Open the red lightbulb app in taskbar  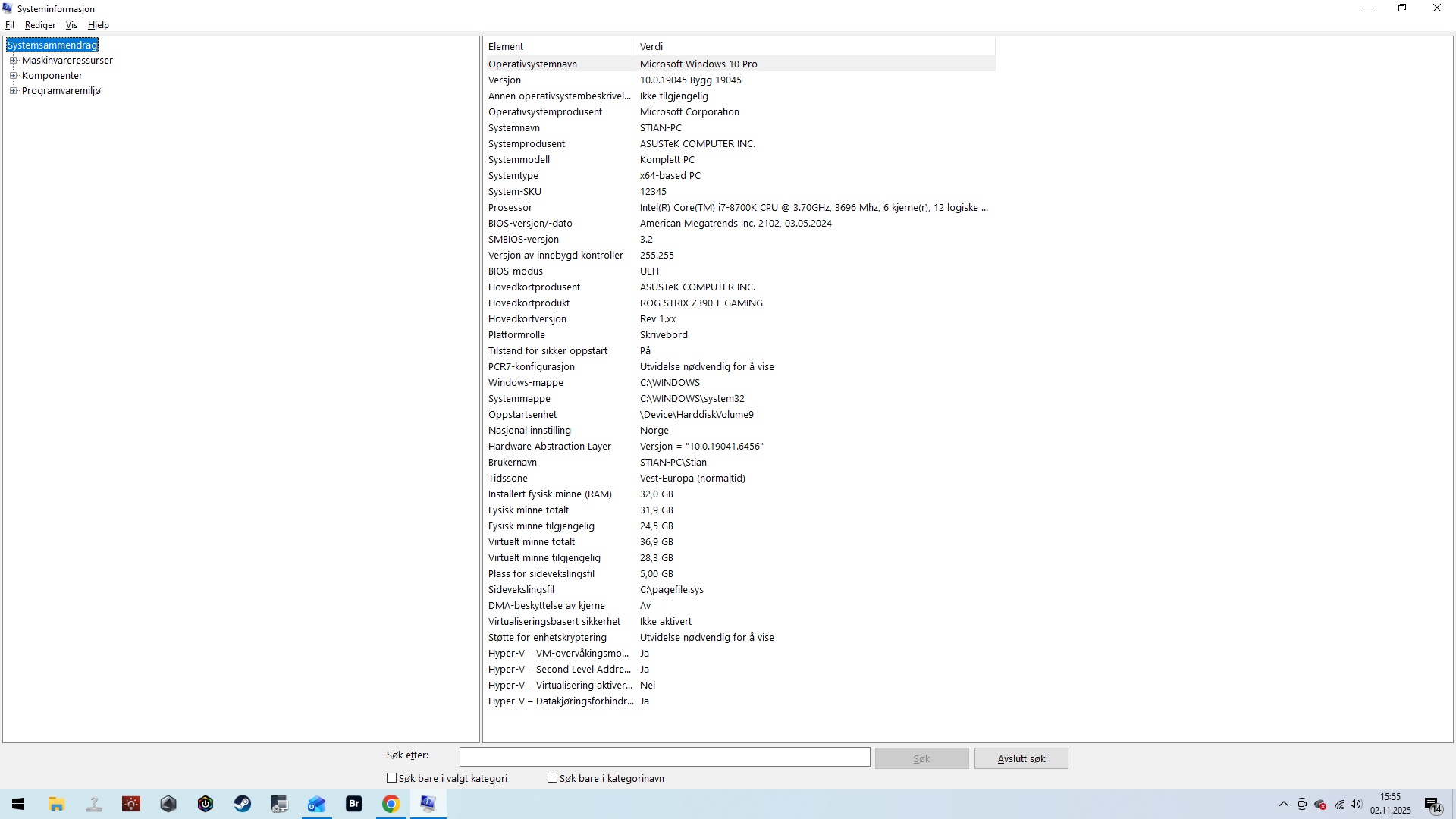pos(131,804)
